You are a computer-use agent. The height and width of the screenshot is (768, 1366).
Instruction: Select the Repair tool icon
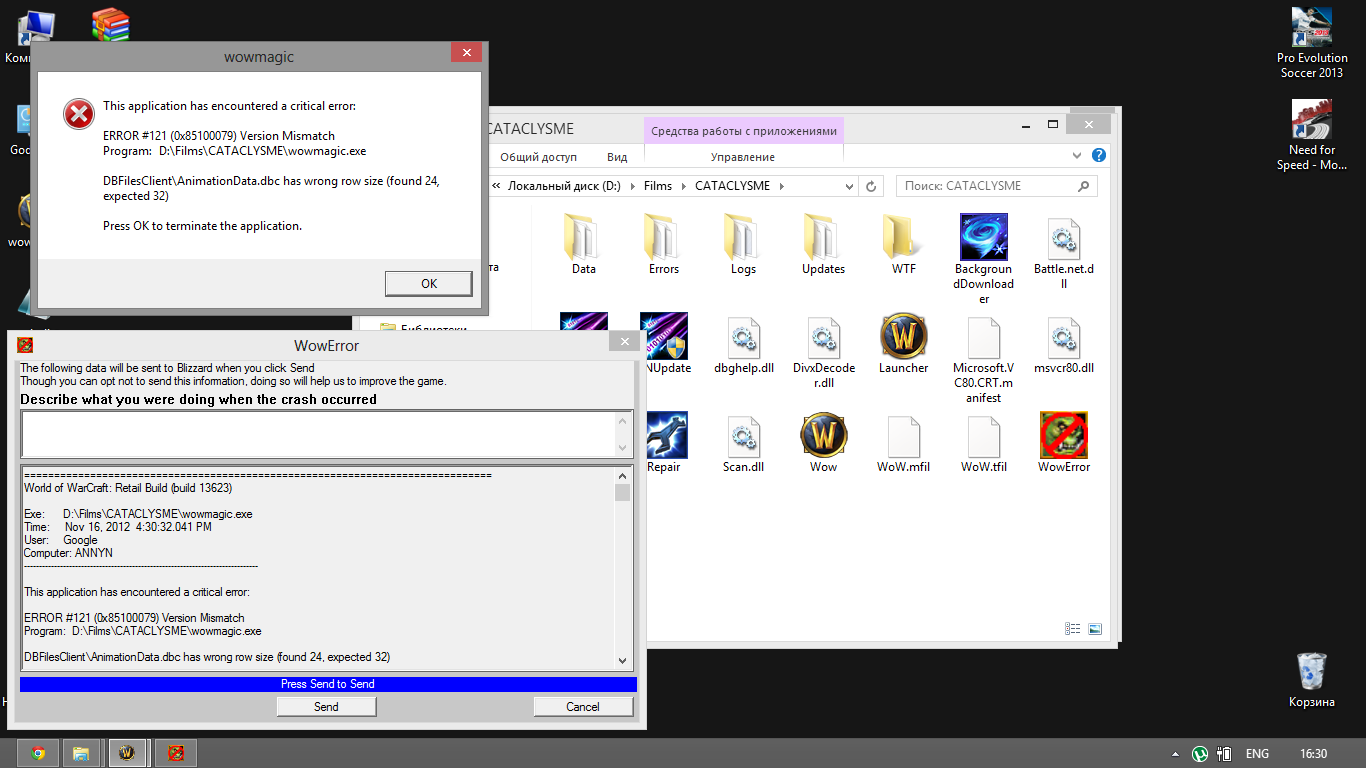[664, 443]
